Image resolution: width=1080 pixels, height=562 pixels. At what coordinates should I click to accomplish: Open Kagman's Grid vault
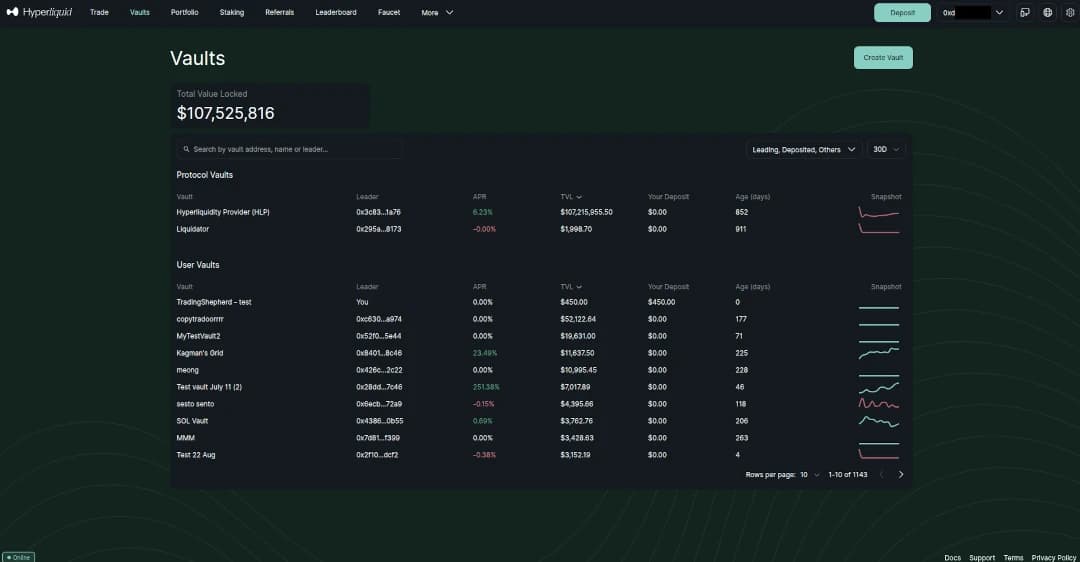[200, 353]
